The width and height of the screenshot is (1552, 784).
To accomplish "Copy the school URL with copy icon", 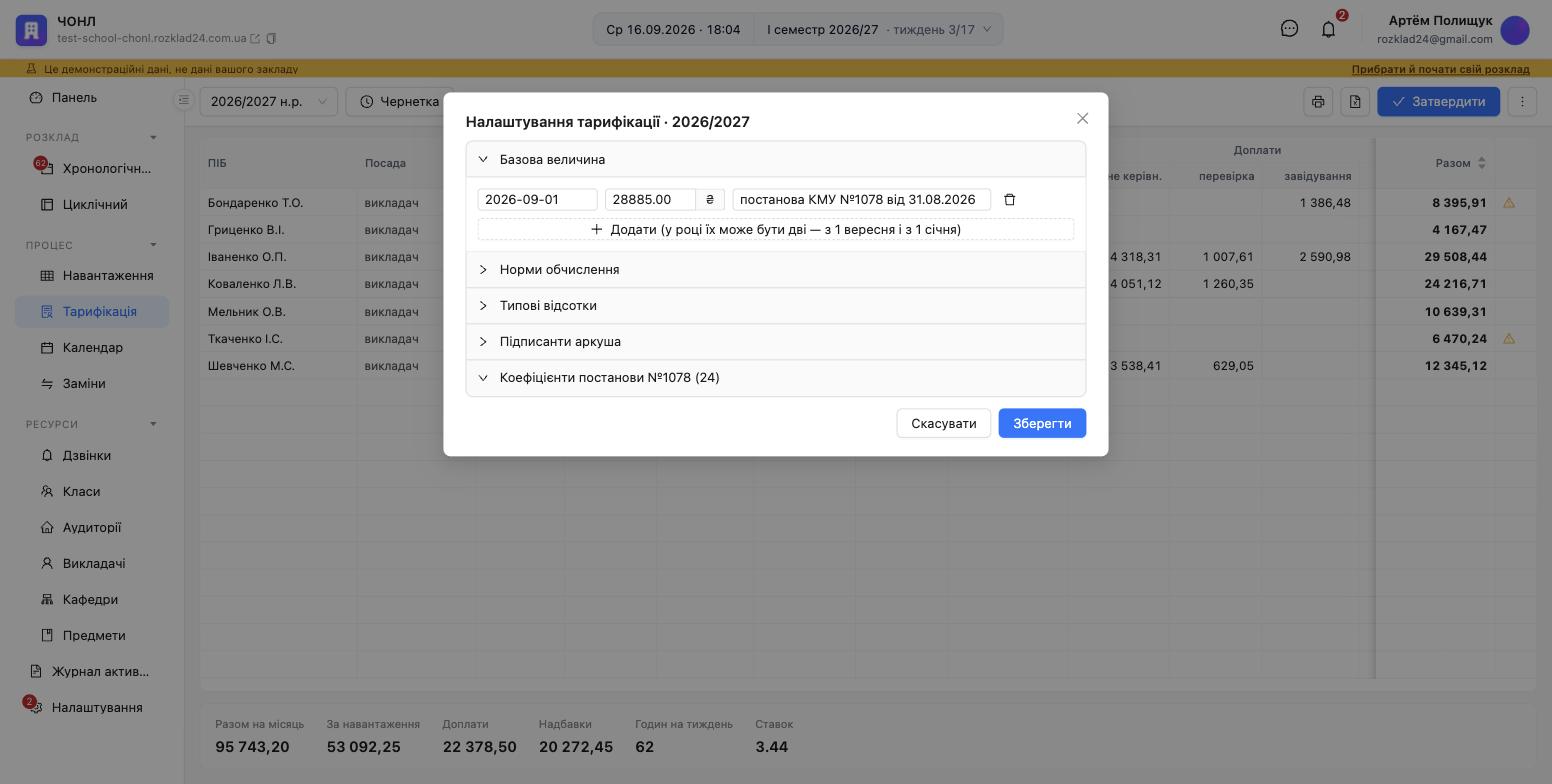I will pyautogui.click(x=271, y=39).
